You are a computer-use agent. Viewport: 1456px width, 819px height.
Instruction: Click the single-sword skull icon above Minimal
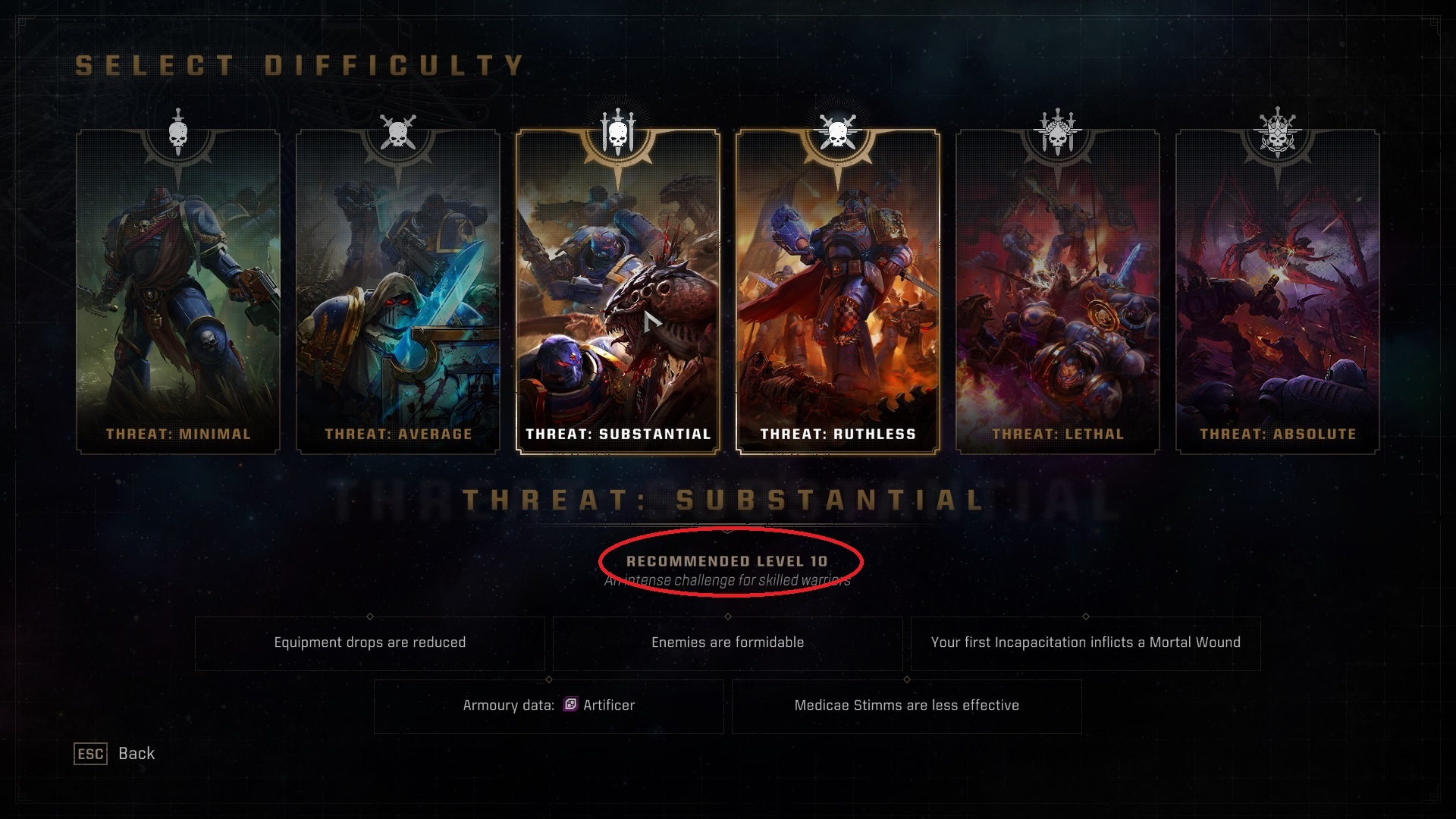178,133
